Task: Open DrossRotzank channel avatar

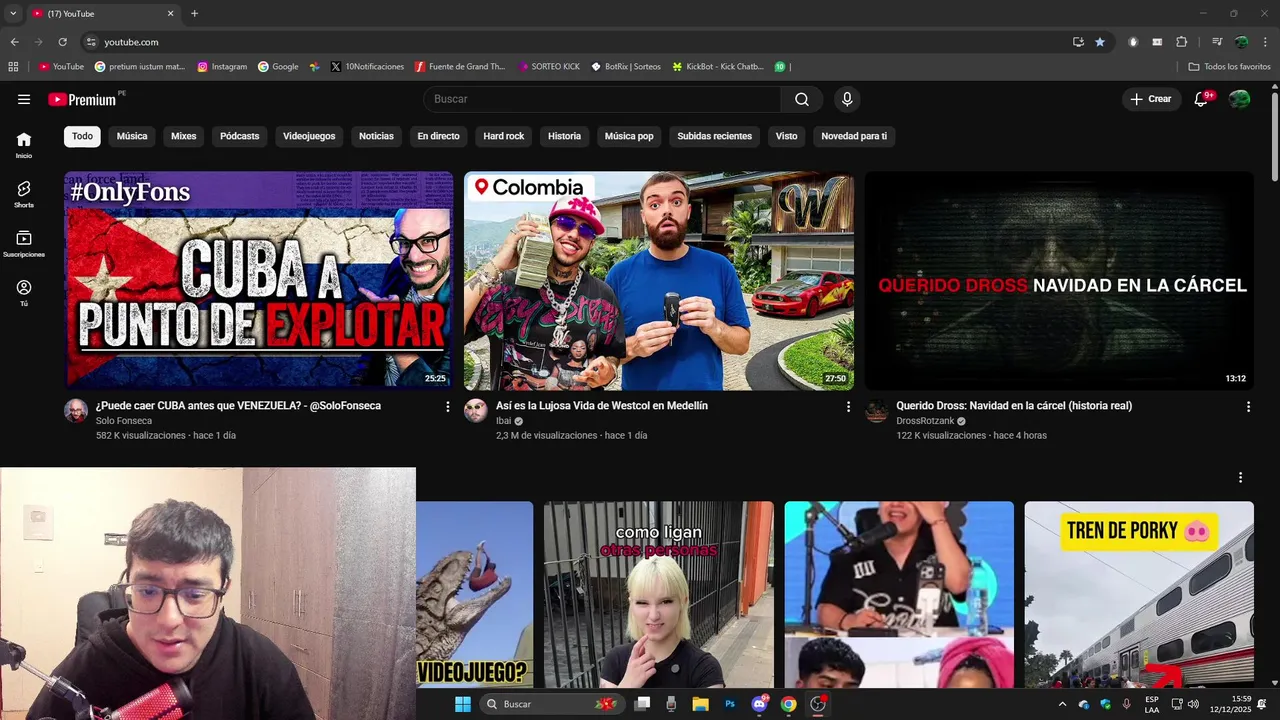Action: (876, 411)
